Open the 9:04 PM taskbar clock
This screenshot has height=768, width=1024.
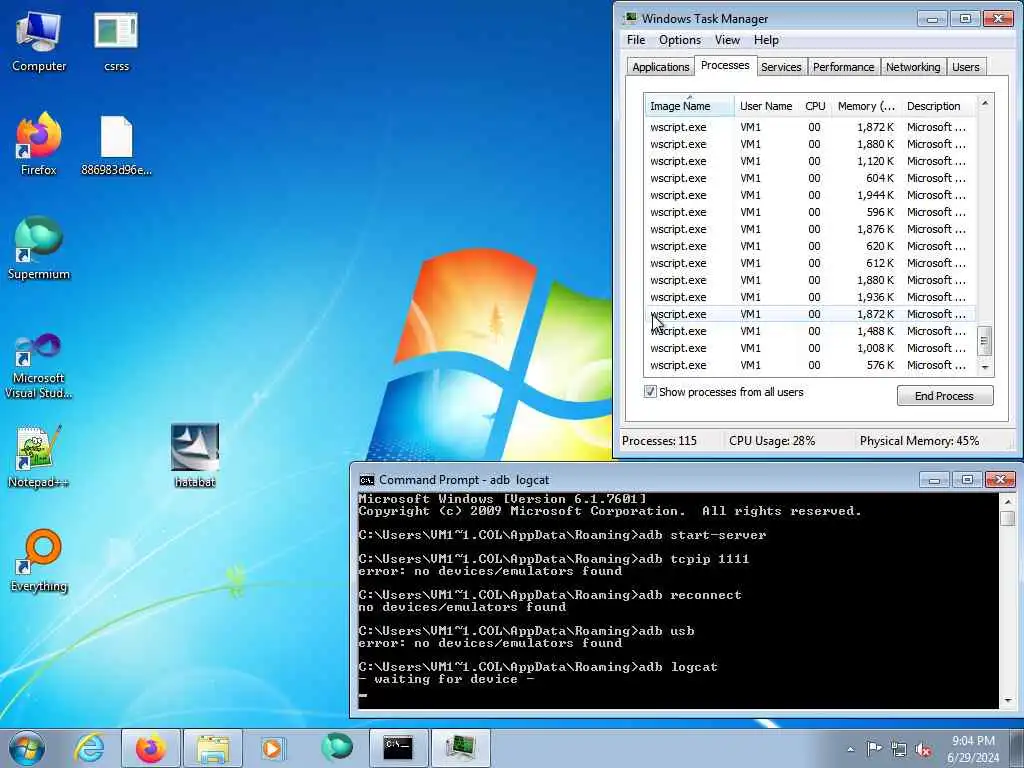(973, 749)
